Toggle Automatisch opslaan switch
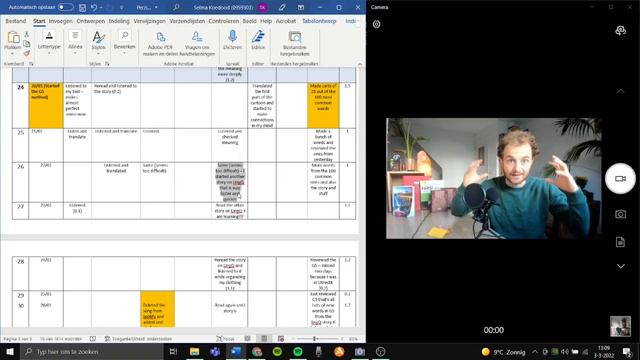This screenshot has height=360, width=640. (65, 7)
